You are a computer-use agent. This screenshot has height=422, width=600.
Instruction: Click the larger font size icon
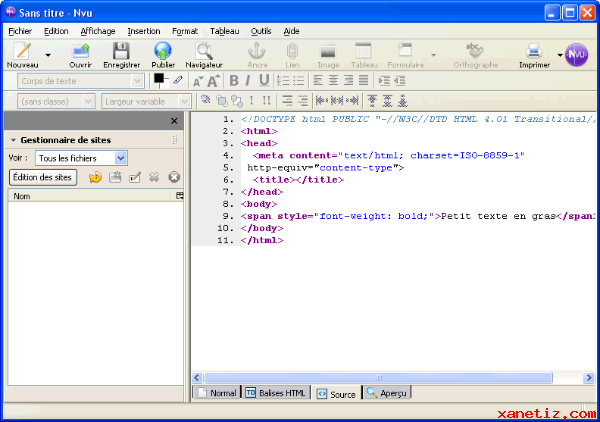tap(213, 81)
